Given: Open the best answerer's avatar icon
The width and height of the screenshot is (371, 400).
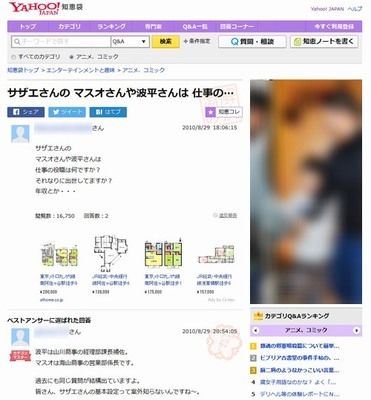Looking at the screenshot, I should pos(20,337).
